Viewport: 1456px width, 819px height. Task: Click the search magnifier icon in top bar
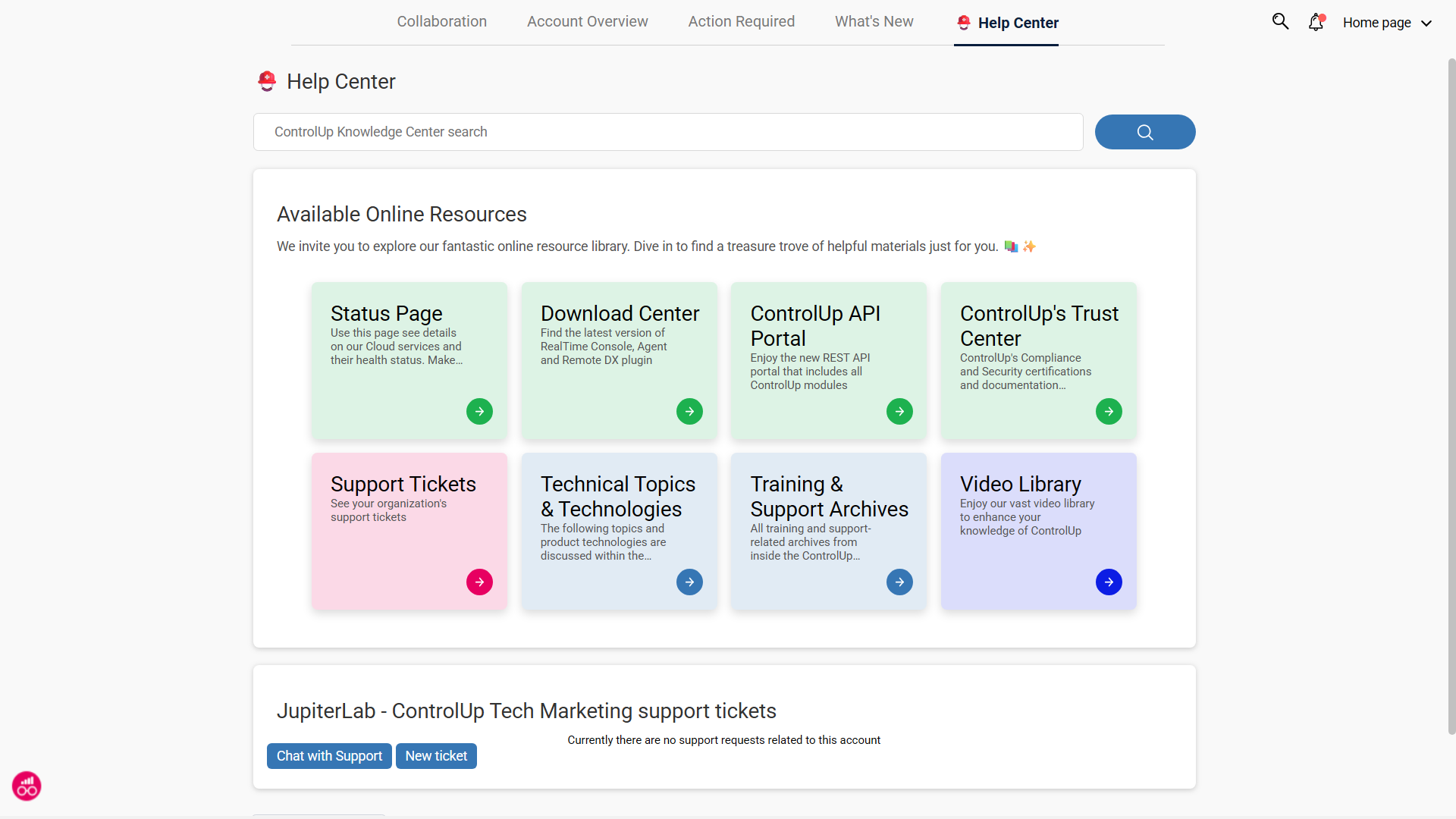pos(1280,22)
